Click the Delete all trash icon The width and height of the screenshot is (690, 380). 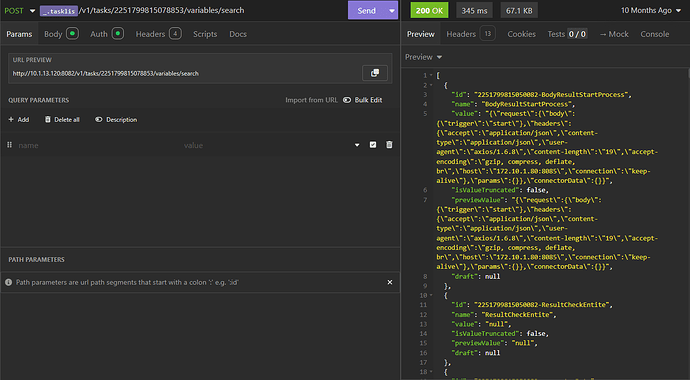click(48, 120)
